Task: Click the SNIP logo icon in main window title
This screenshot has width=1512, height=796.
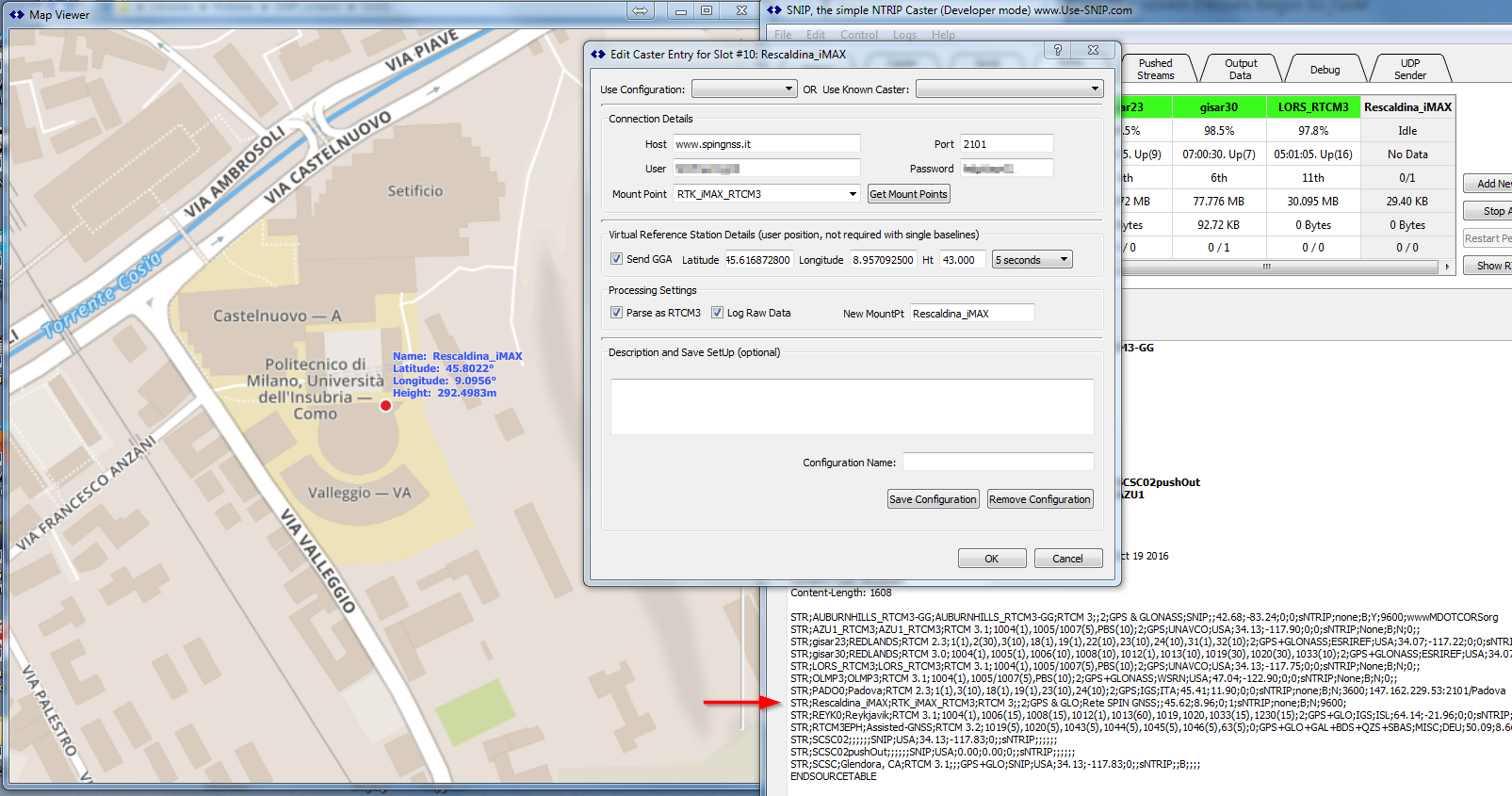Action: tap(774, 10)
